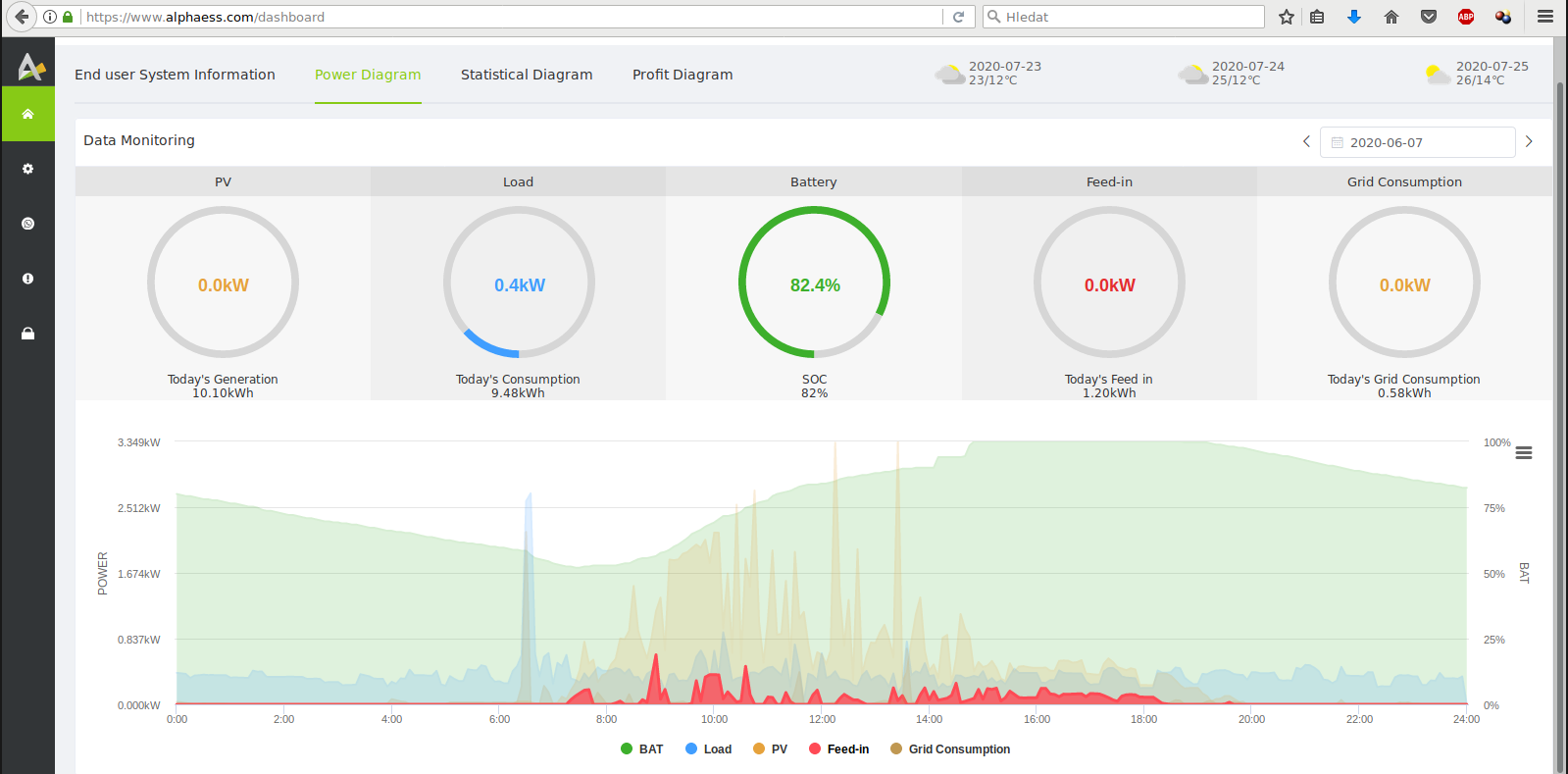Toggle the Feed-in series in chart legend
Screen dimensions: 1568x774
pos(839,749)
